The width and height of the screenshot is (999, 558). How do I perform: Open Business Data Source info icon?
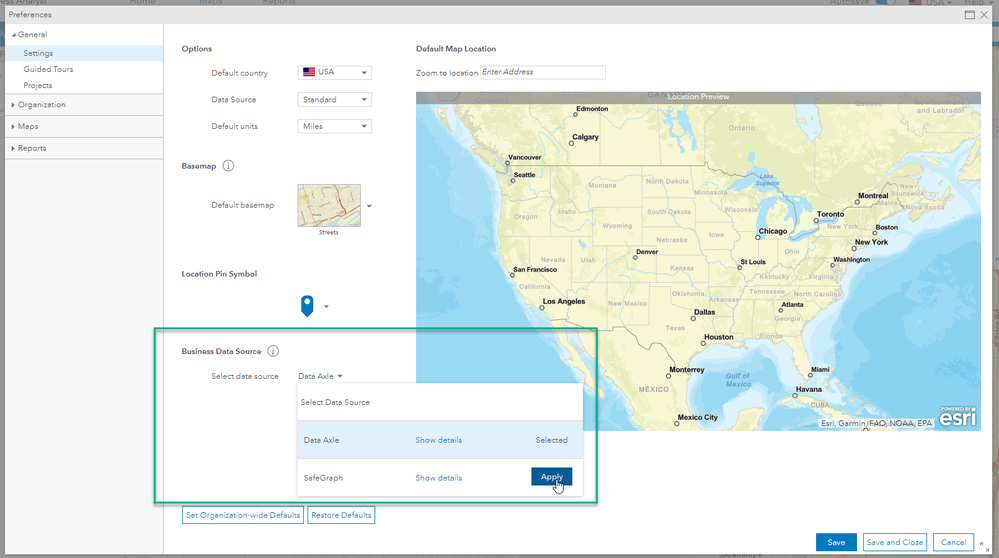(273, 351)
